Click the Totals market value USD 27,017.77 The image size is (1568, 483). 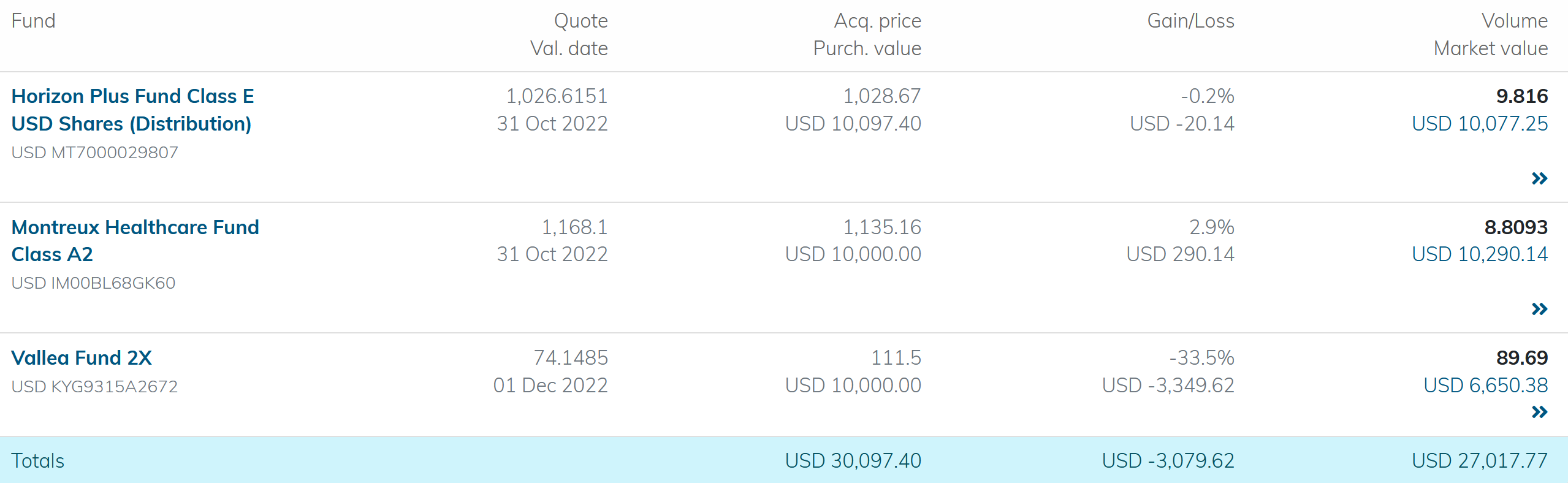tap(1479, 461)
